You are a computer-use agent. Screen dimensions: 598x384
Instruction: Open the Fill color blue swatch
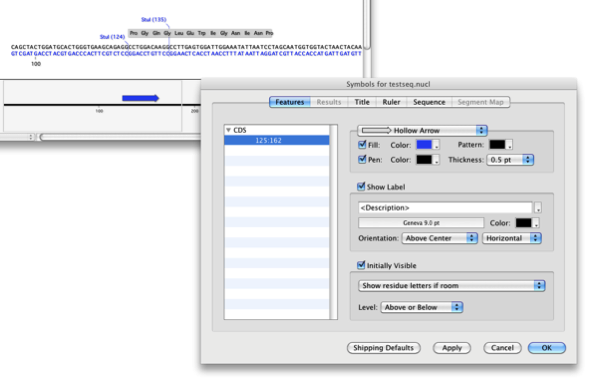tap(428, 145)
